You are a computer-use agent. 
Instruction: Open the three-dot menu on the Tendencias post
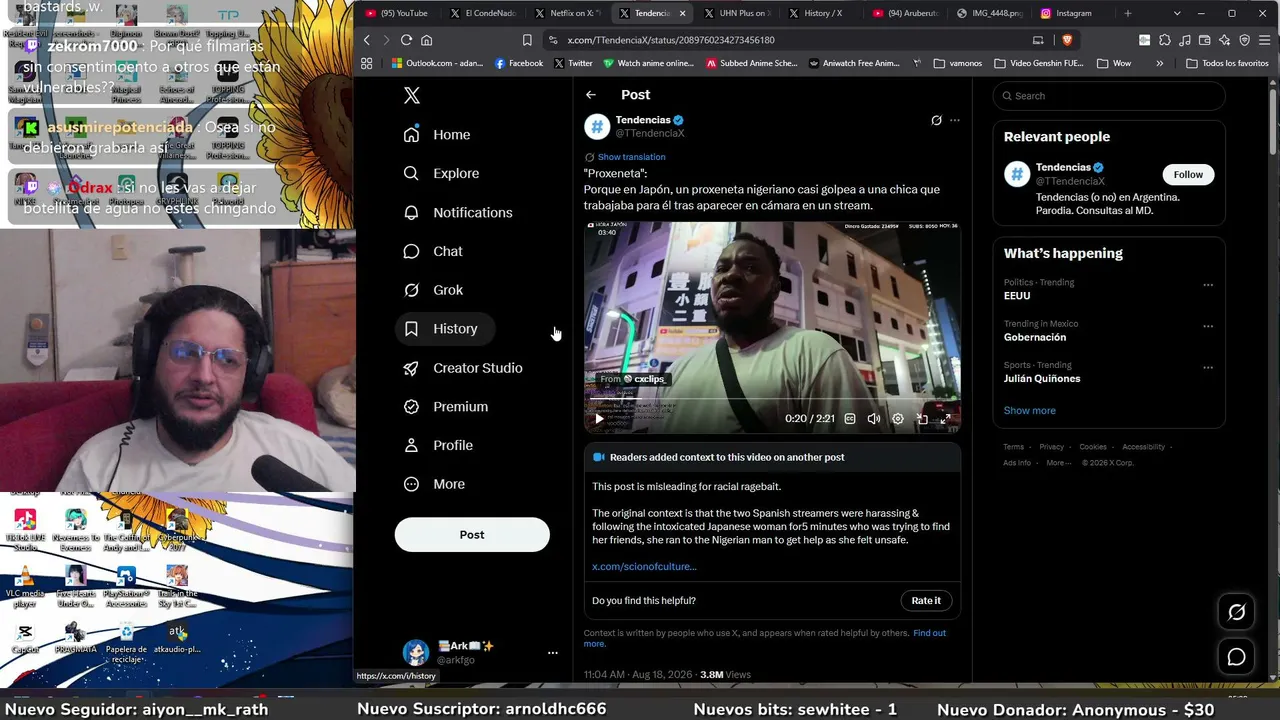[x=955, y=120]
